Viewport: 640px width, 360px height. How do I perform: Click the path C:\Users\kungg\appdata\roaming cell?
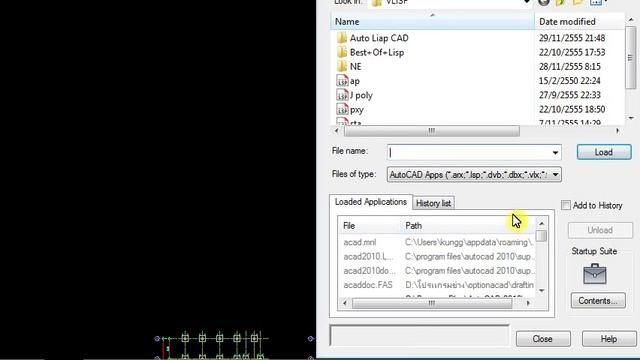click(x=469, y=242)
